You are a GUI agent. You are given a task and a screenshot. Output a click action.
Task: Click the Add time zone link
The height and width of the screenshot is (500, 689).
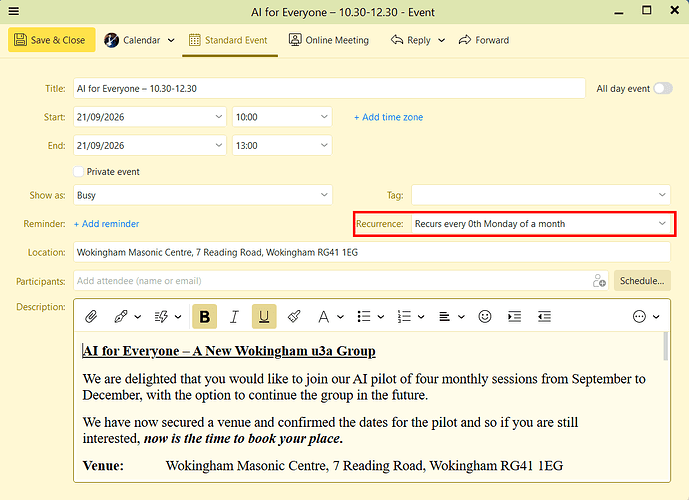coord(388,117)
